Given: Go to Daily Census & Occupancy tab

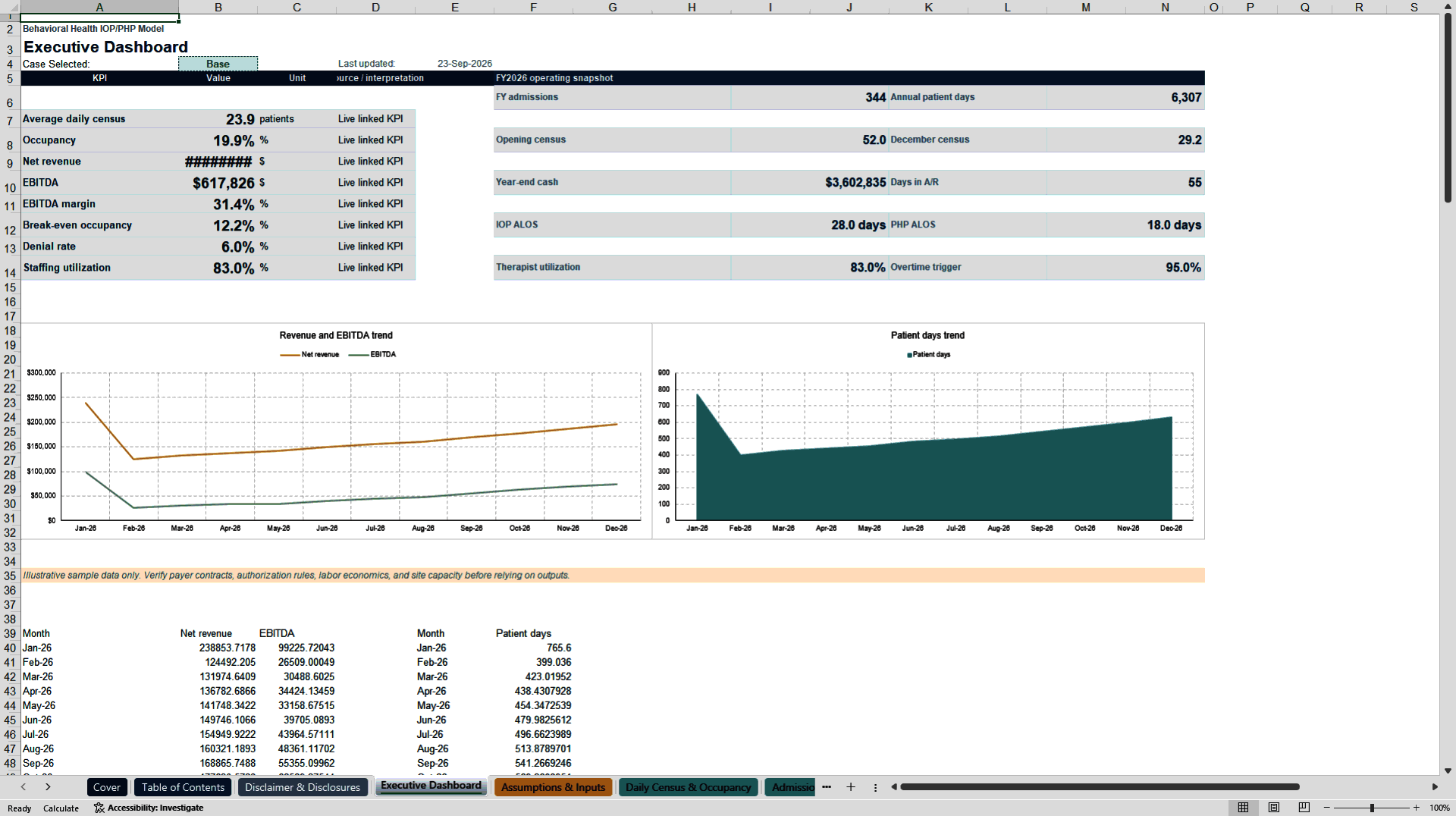Looking at the screenshot, I should pyautogui.click(x=688, y=787).
